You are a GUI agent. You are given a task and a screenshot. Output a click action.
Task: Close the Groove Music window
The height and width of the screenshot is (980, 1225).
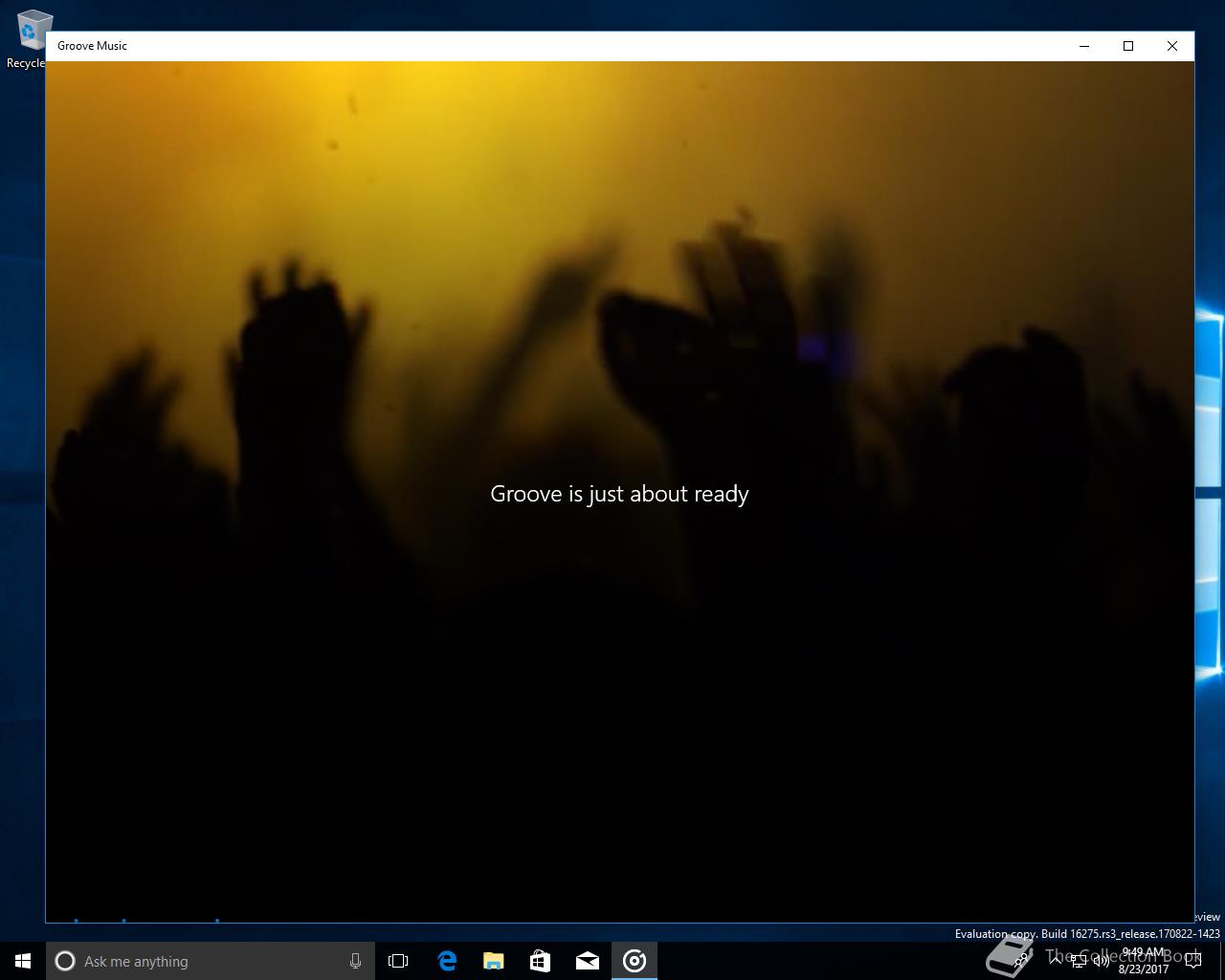(x=1172, y=46)
